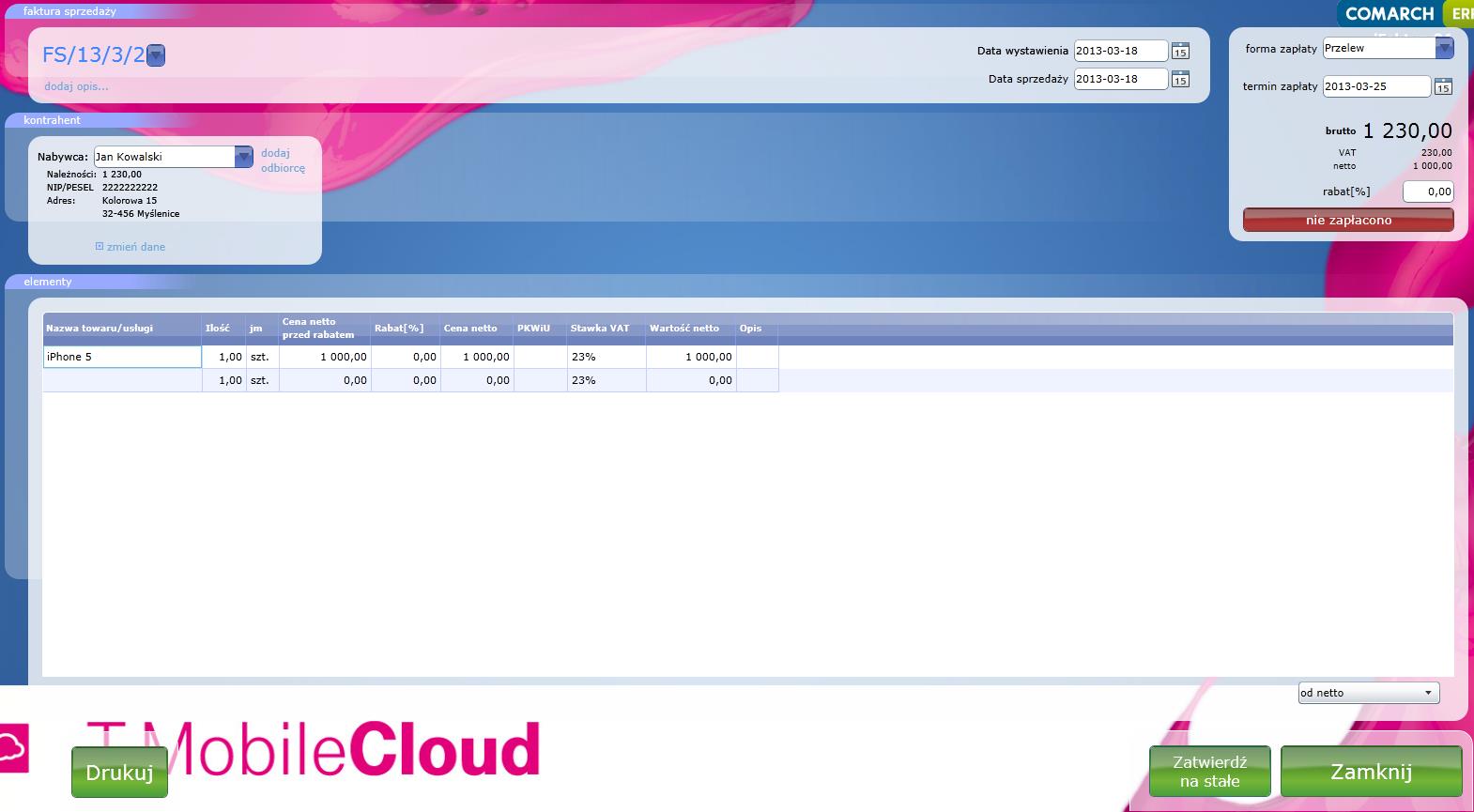1474x812 pixels.
Task: Select empty name cell in second row
Action: 122,380
